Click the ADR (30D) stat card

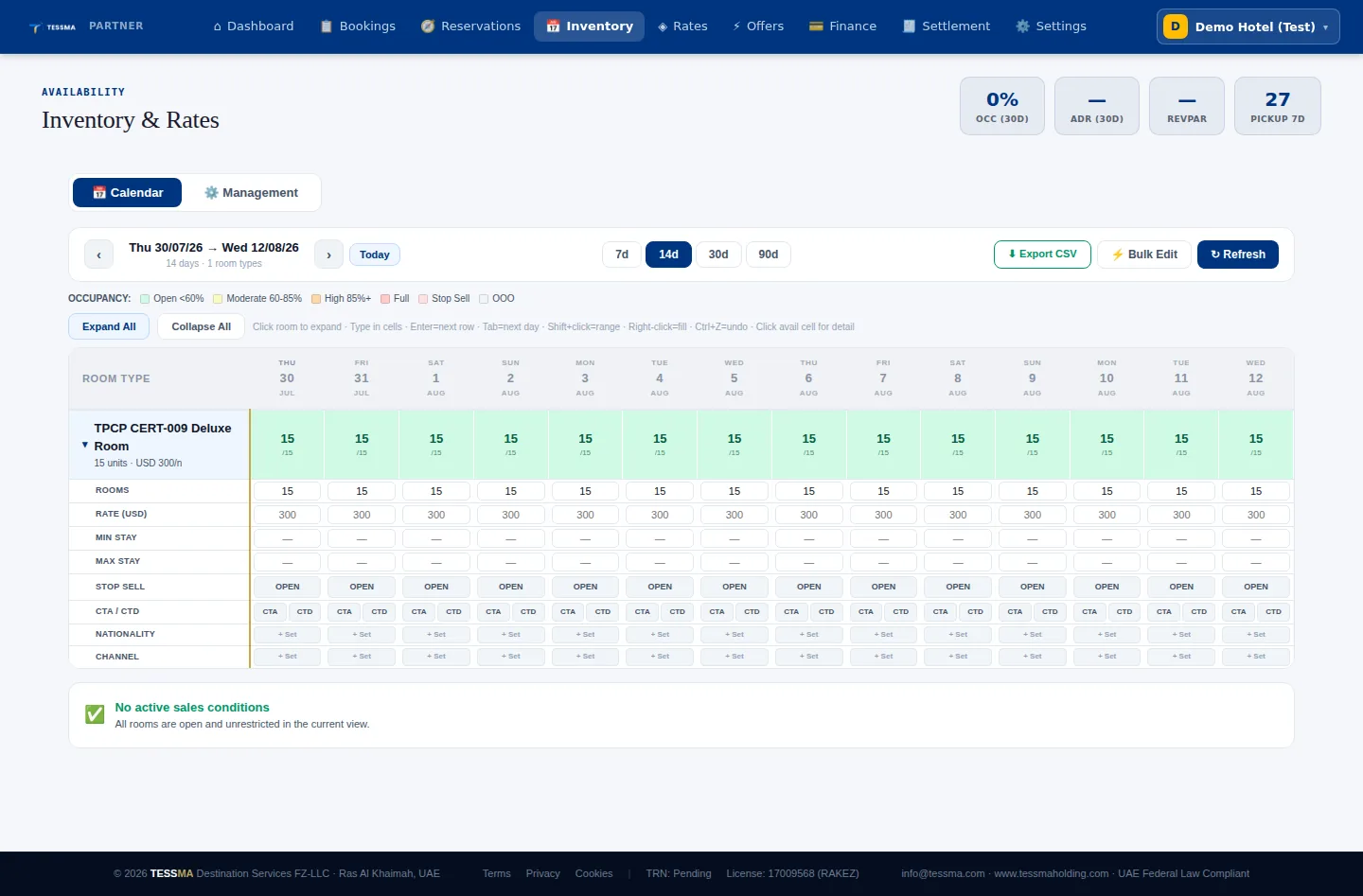coord(1097,106)
